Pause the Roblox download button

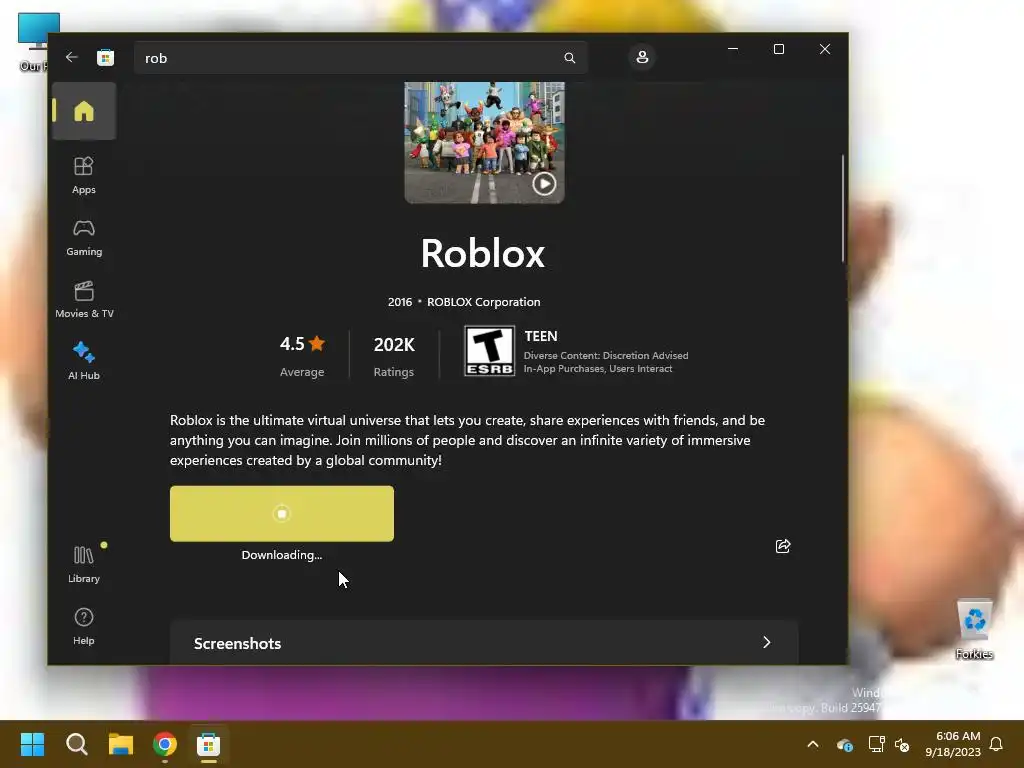click(x=281, y=513)
